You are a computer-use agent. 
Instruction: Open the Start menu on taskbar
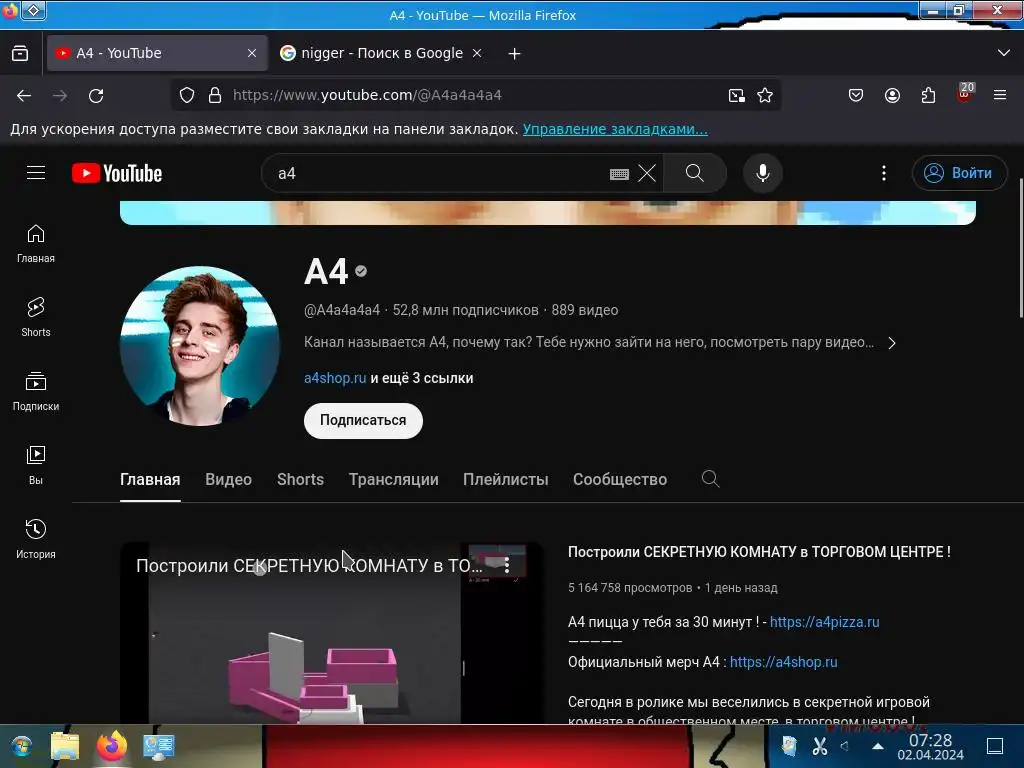[x=21, y=746]
